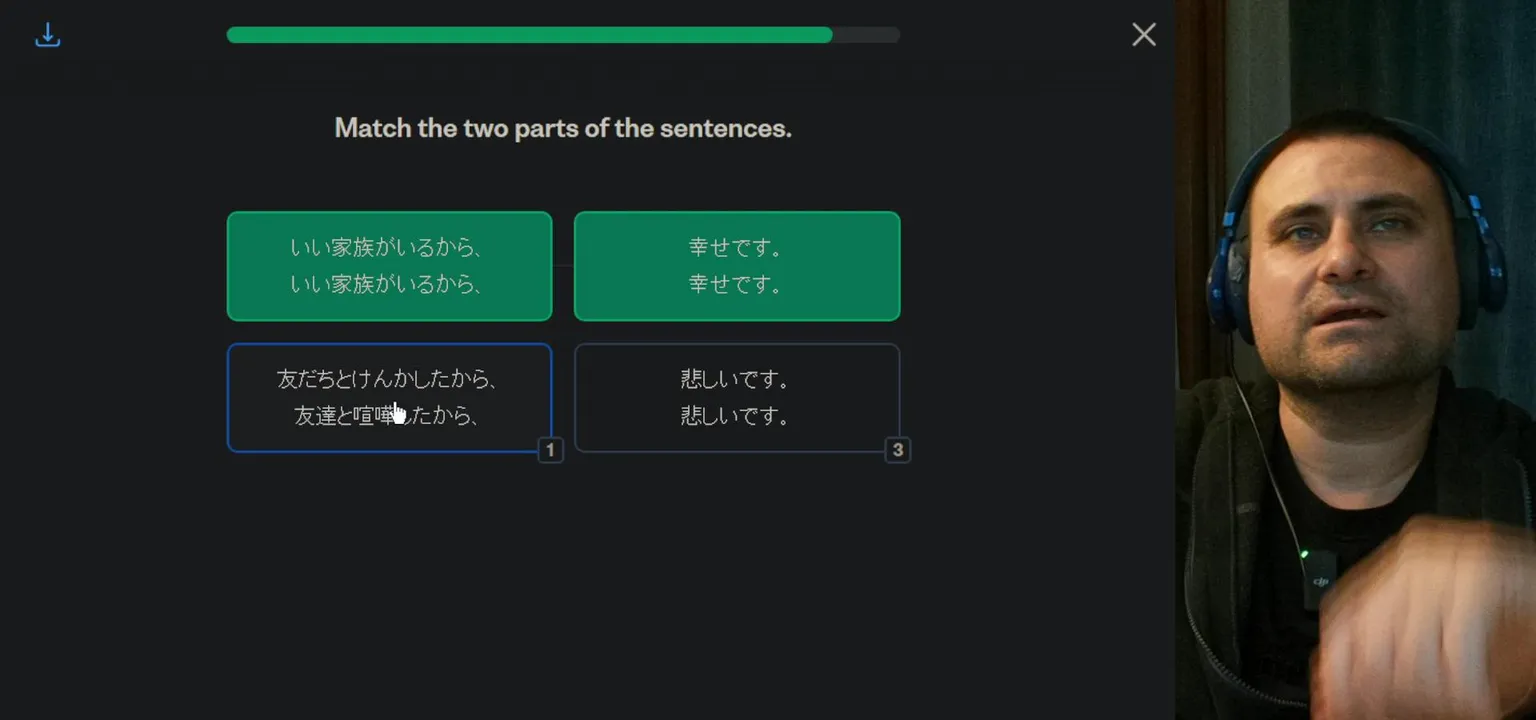
Task: Click the download icon
Action: pos(47,36)
